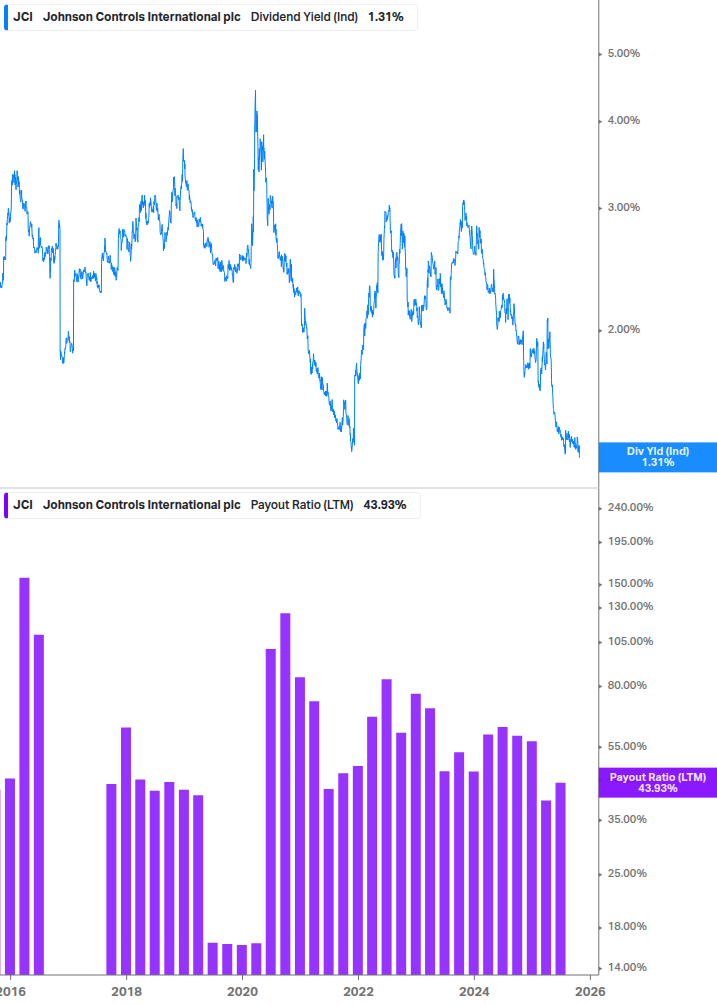The height and width of the screenshot is (1005, 717).
Task: Click the 240.00% payout ratio axis label
Action: (630, 507)
